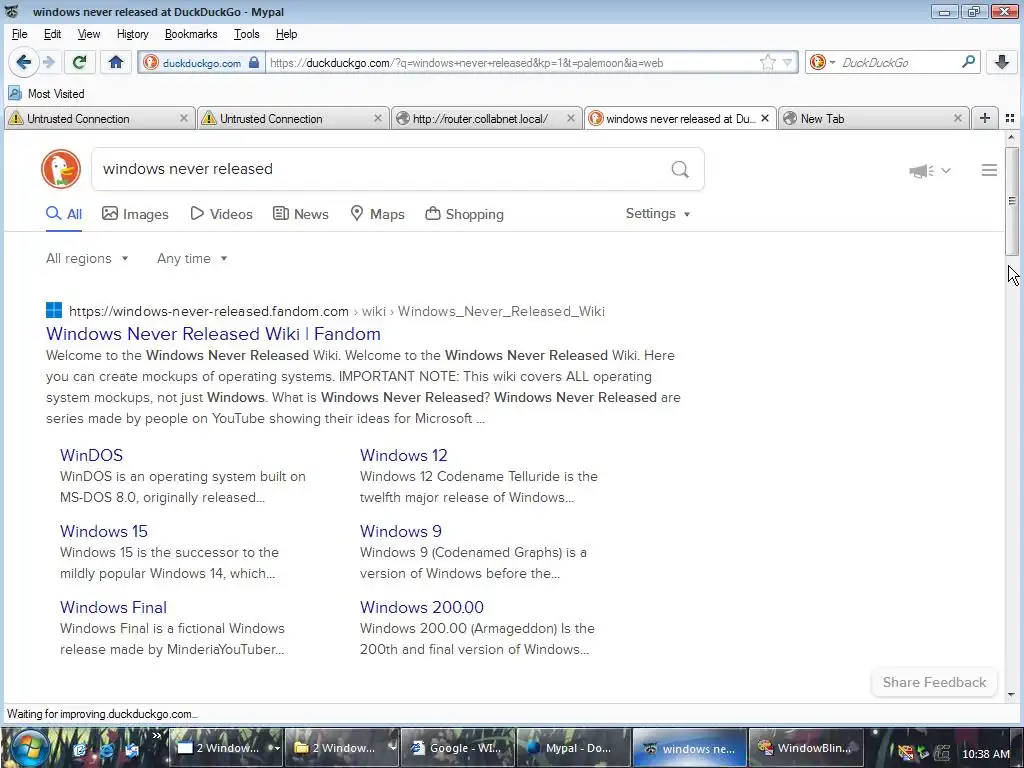The height and width of the screenshot is (768, 1024).
Task: Open the browser Home page
Action: click(116, 63)
